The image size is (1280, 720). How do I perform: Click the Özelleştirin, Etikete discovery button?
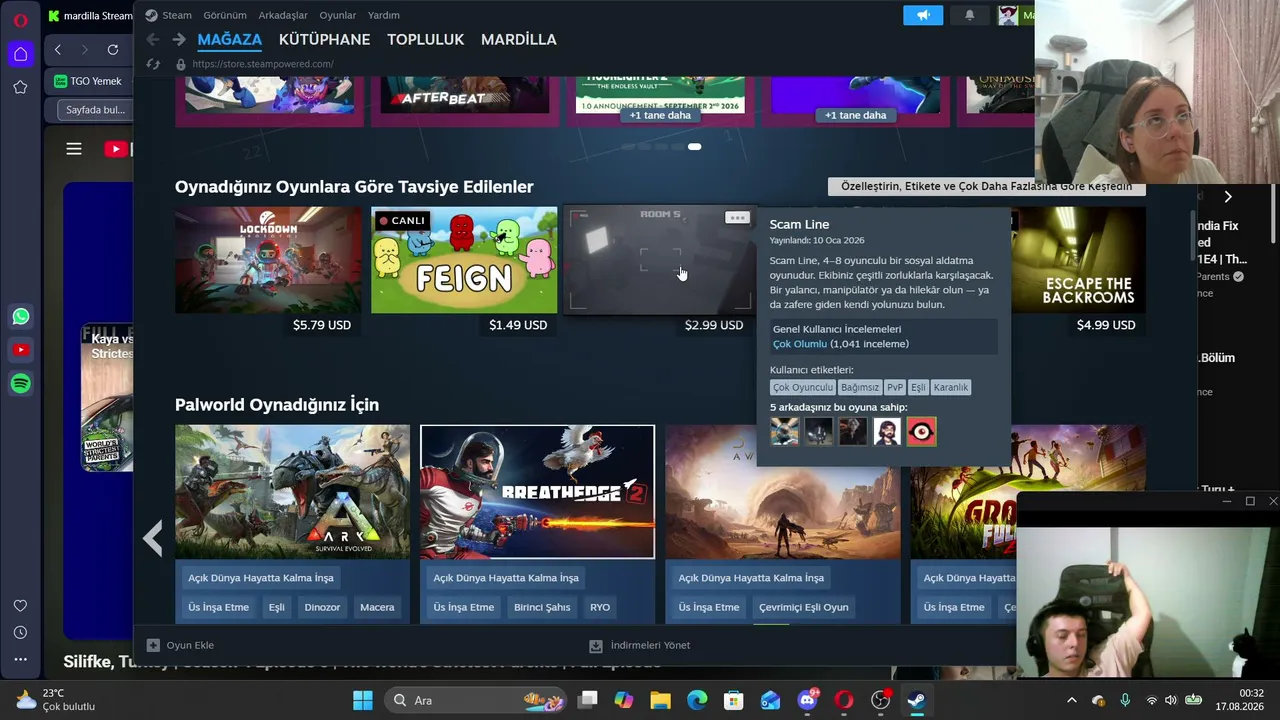tap(986, 187)
